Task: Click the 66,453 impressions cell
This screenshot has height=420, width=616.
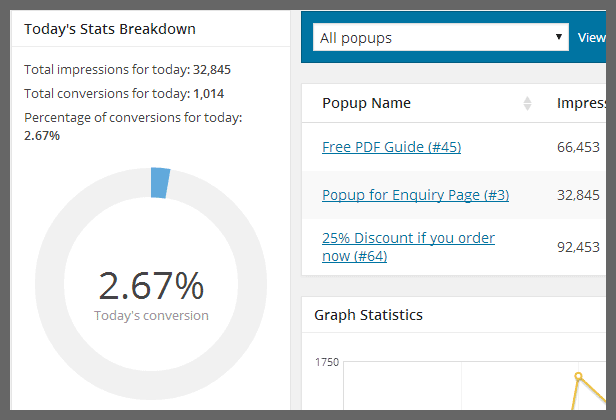Action: point(578,147)
